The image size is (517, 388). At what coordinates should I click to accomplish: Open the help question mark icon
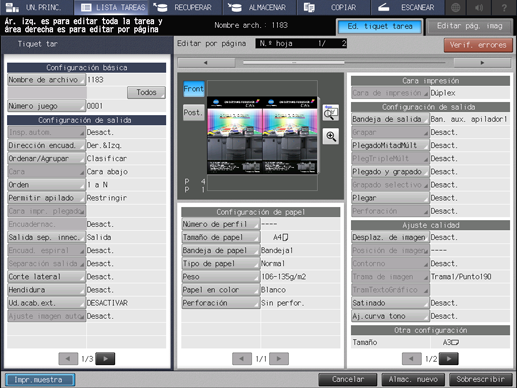[504, 7]
